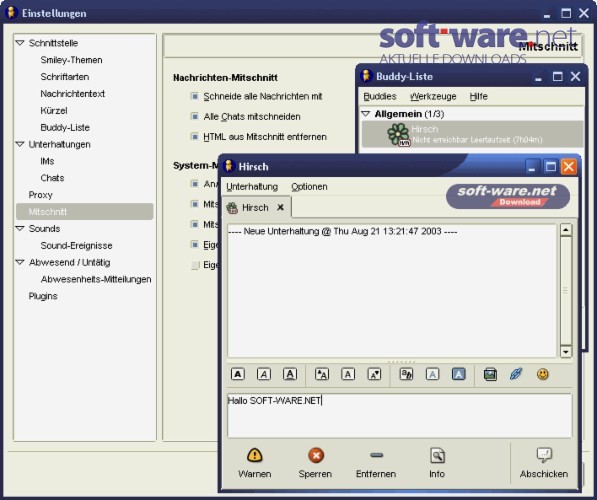Close the Hirsch window with orange X
597x500 pixels.
pos(568,166)
